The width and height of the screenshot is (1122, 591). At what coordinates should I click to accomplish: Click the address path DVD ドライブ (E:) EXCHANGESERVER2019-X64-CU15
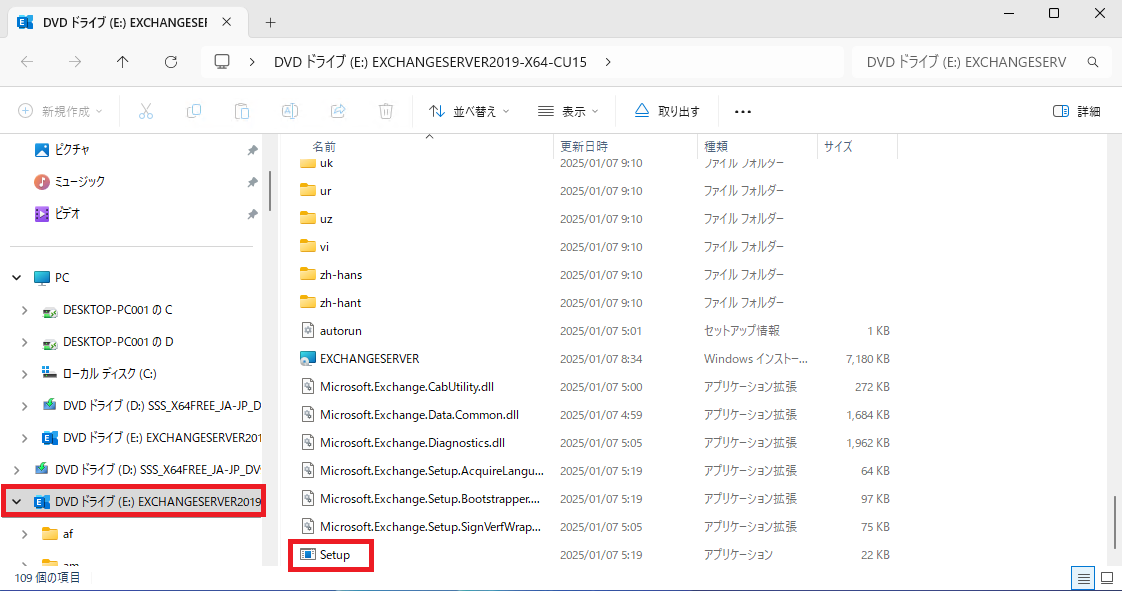pos(430,62)
